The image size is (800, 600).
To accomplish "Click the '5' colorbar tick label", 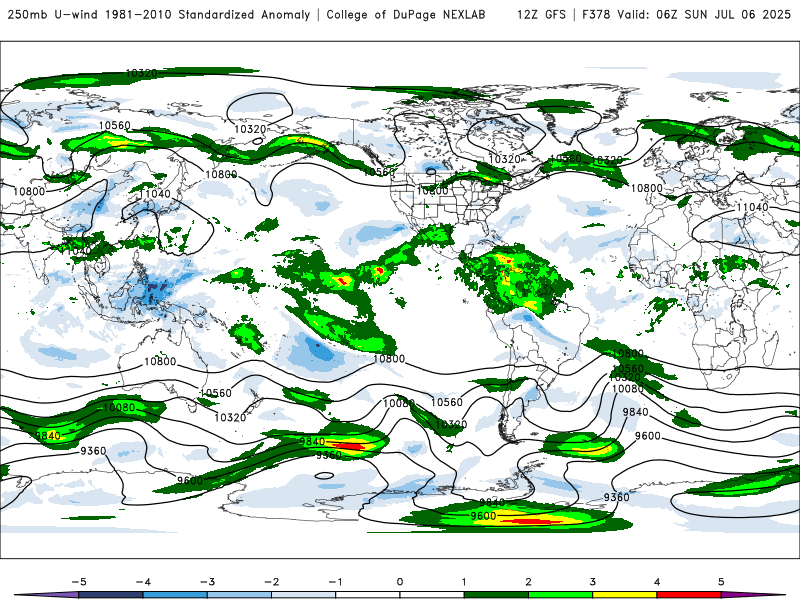I will (x=721, y=582).
